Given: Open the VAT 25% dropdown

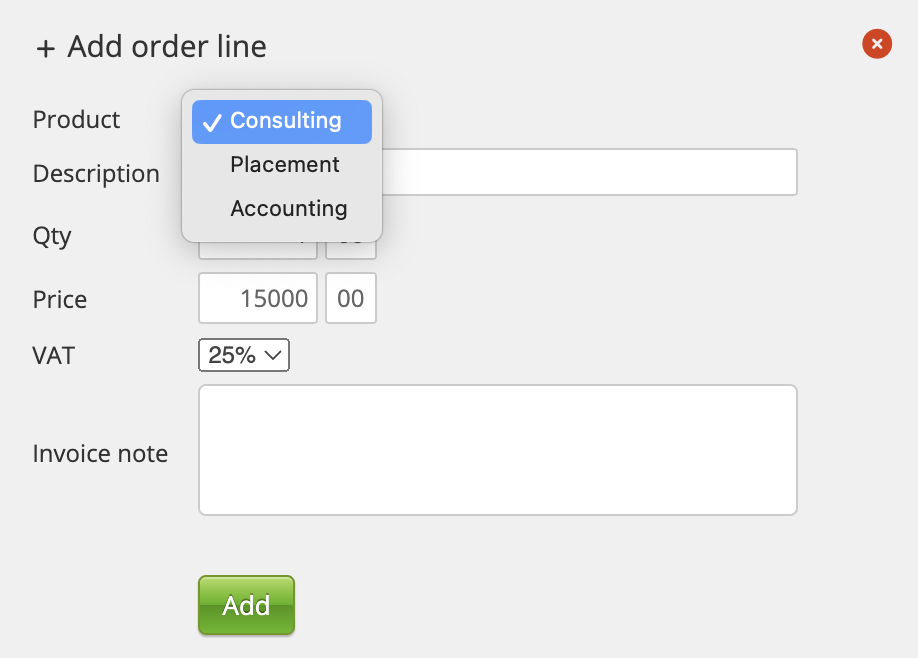Looking at the screenshot, I should point(244,355).
